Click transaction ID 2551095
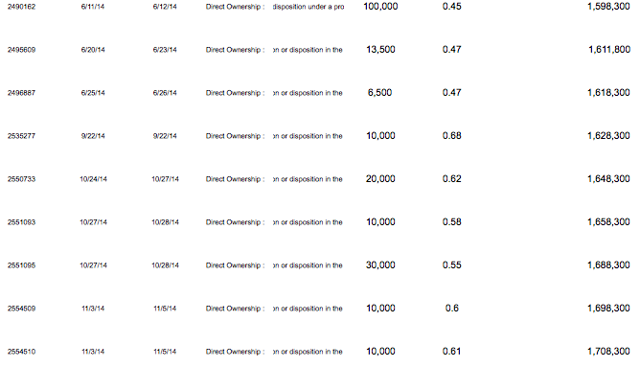640x367 pixels. [x=21, y=265]
